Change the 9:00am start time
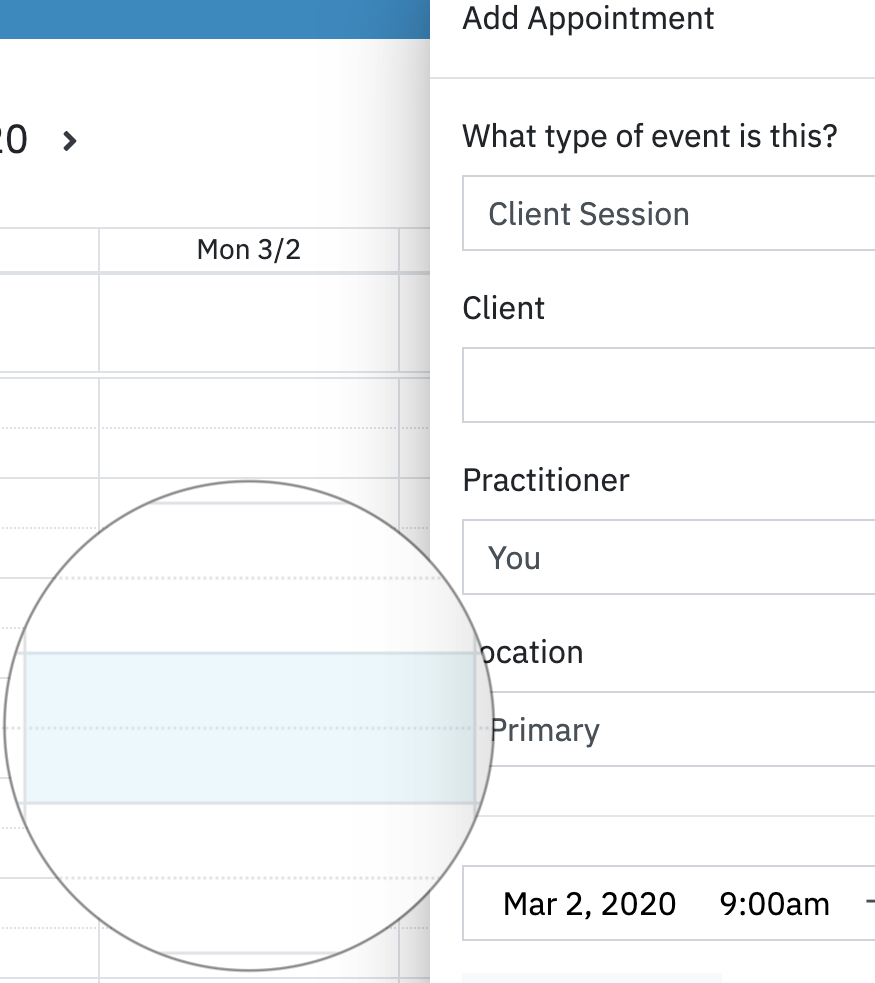The width and height of the screenshot is (875, 983). pos(774,904)
